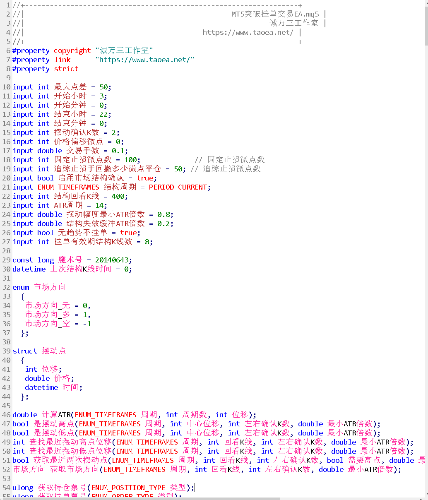Screen dimensions: 428x500
Task: Click "ENUM_TIMEFRAMES" on line 21
Action: pos(68,187)
